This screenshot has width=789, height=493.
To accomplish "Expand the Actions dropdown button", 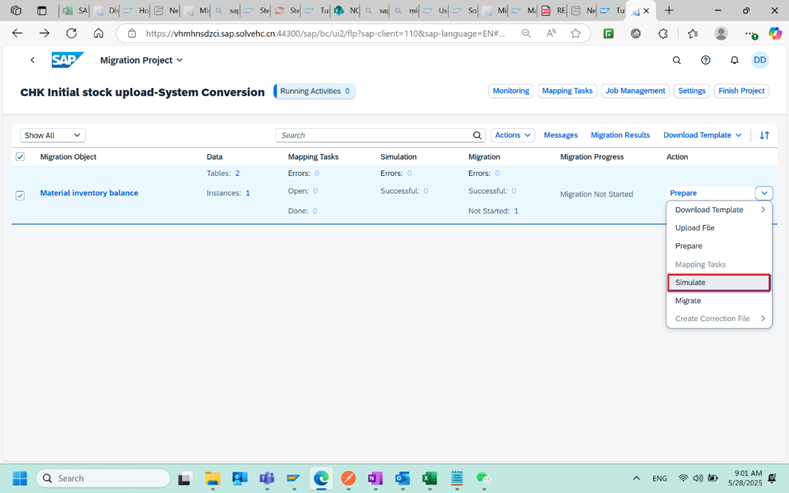I will click(512, 135).
